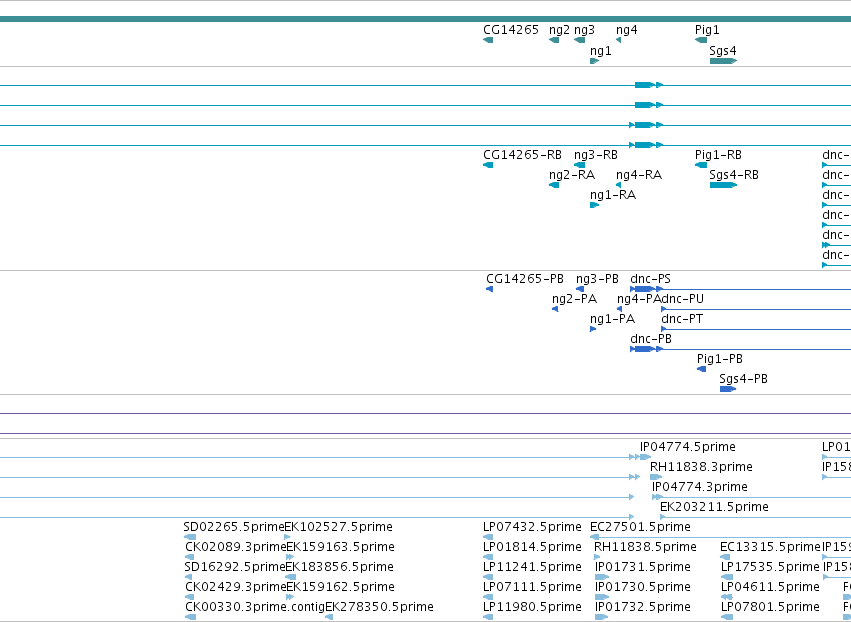Select the ng2 gene label
Image resolution: width=851 pixels, height=622 pixels.
click(560, 30)
